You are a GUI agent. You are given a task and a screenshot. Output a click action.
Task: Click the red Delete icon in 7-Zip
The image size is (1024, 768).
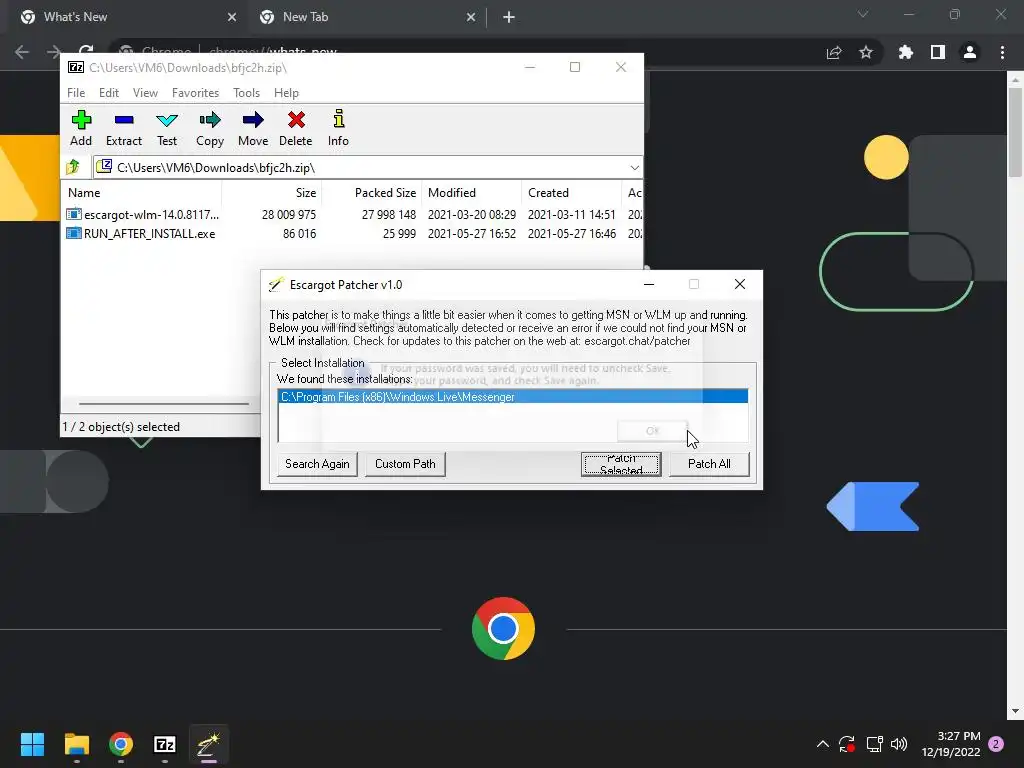296,128
